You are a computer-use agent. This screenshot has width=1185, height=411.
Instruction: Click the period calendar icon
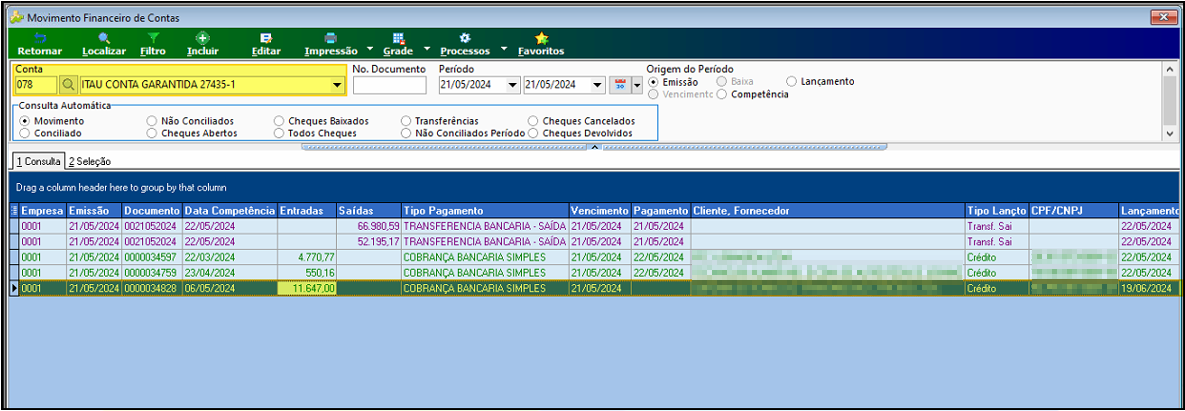tap(620, 85)
